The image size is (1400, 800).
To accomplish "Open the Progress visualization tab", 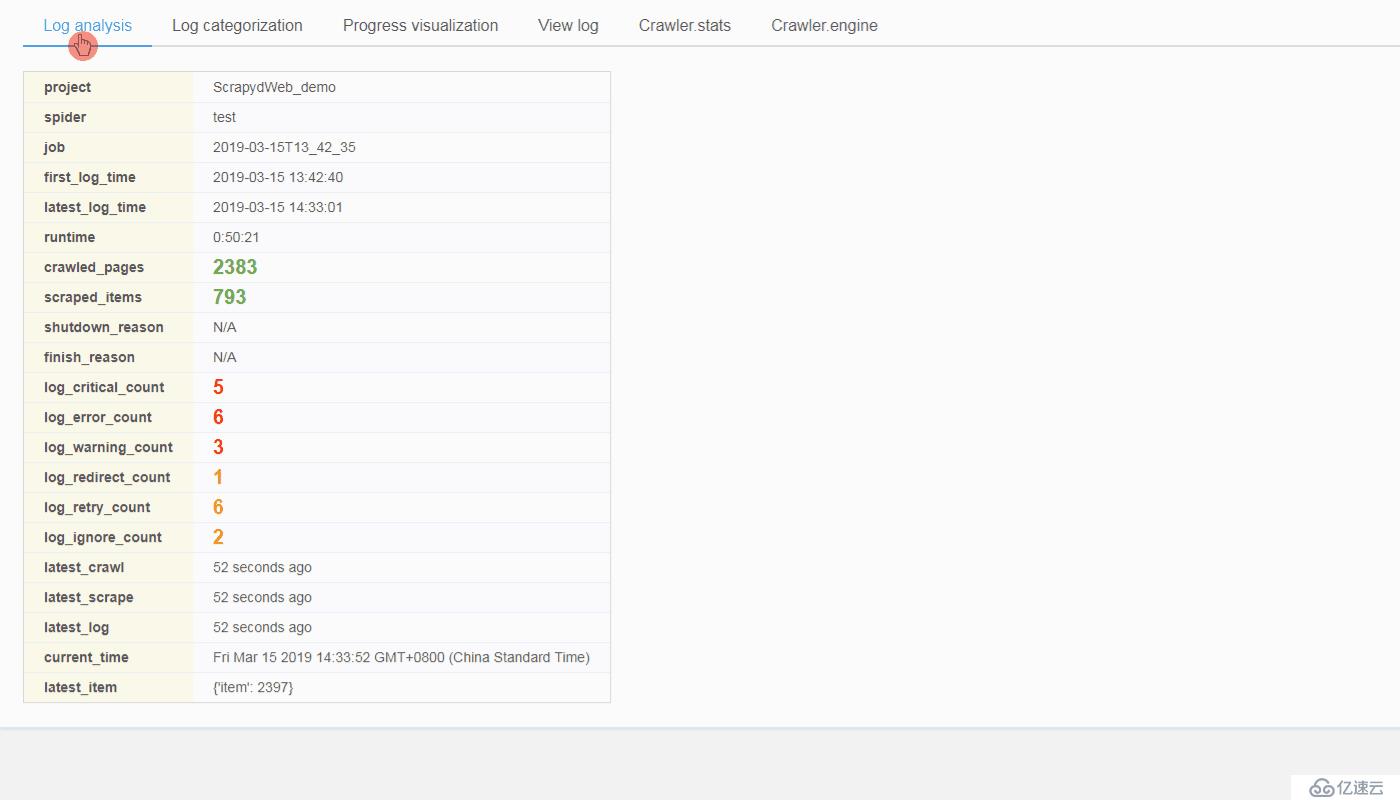I will 420,26.
